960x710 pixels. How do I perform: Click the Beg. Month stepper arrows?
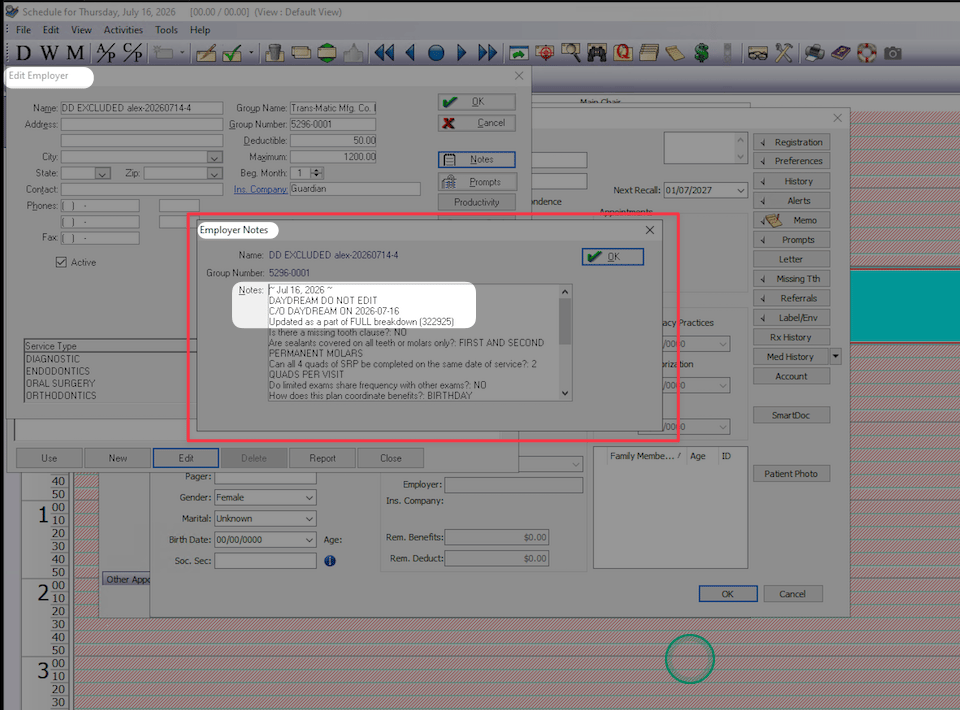tap(317, 173)
